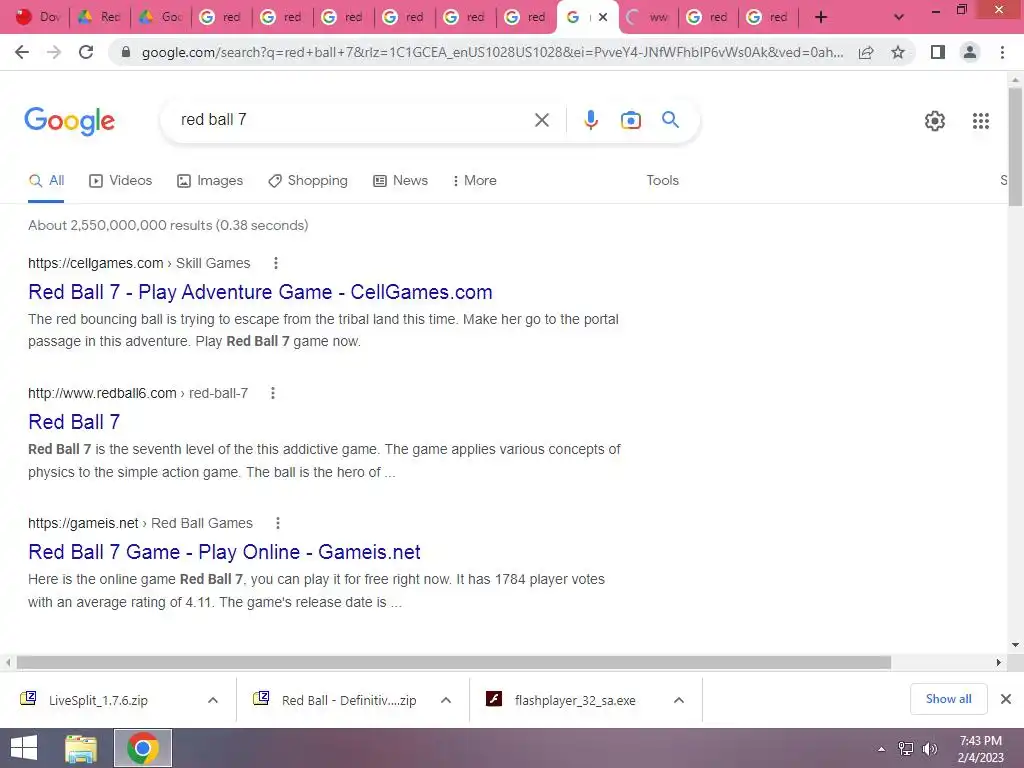Click the https://gameis.net breadcrumb text

point(83,523)
